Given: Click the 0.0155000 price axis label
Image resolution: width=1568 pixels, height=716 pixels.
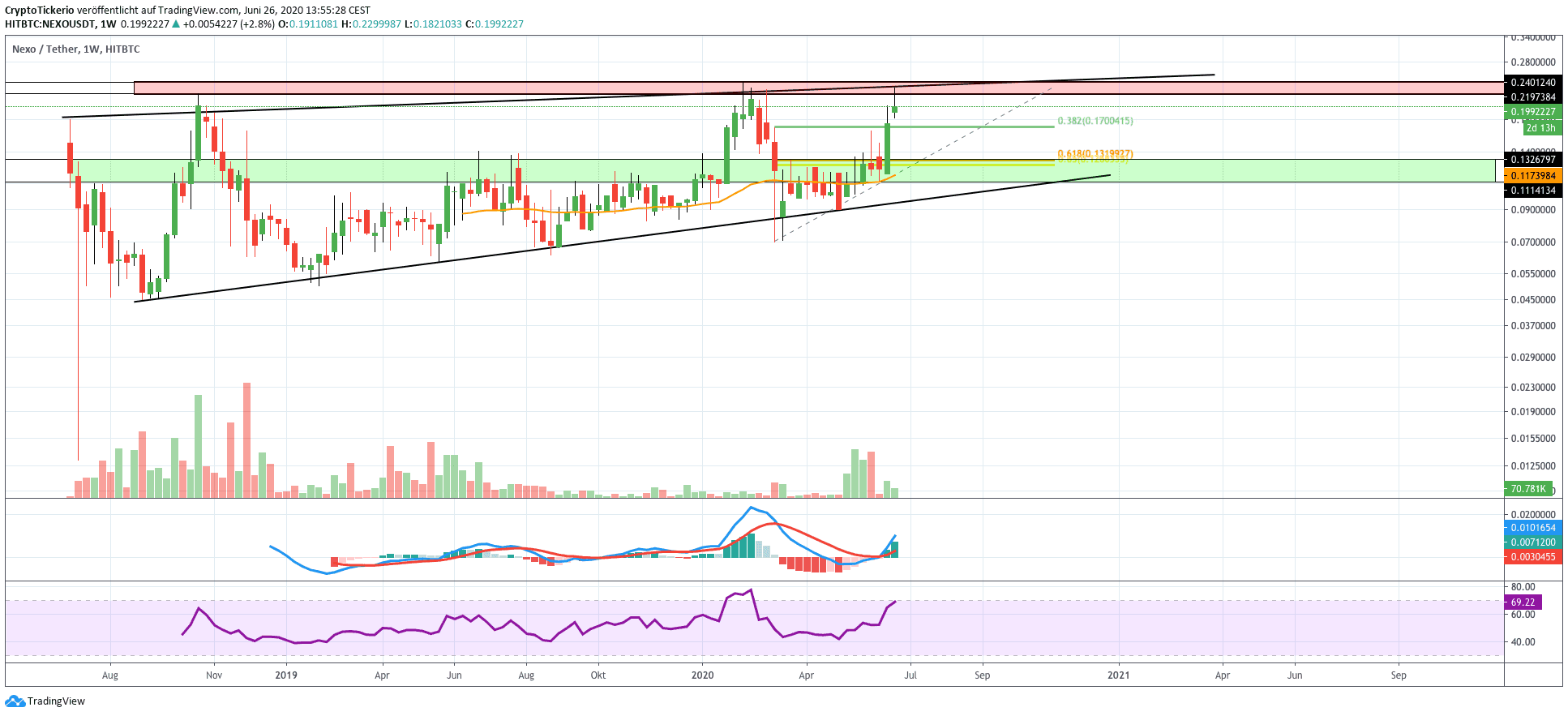Looking at the screenshot, I should (x=1533, y=439).
